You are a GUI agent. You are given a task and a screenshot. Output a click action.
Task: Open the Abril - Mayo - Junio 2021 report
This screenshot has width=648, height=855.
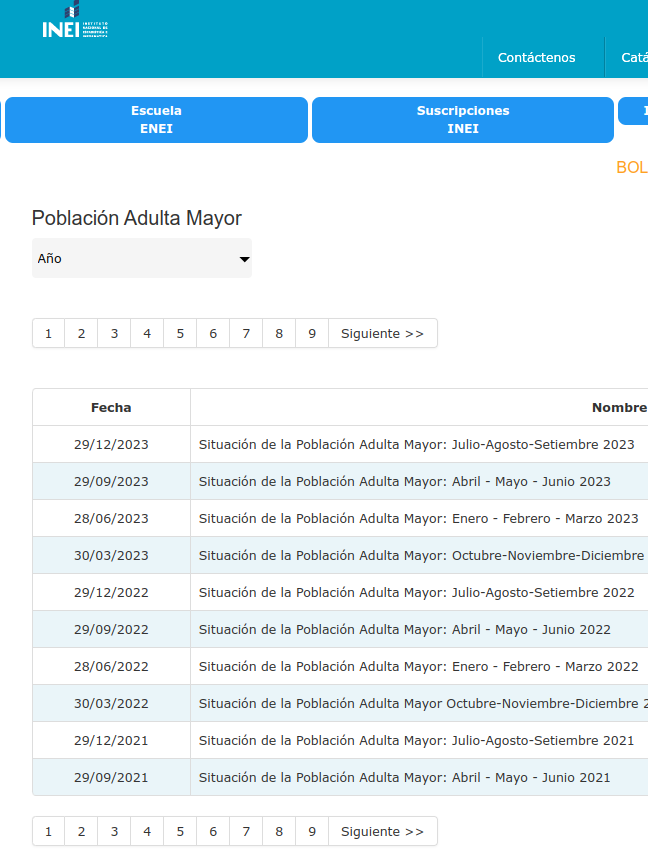coord(404,778)
